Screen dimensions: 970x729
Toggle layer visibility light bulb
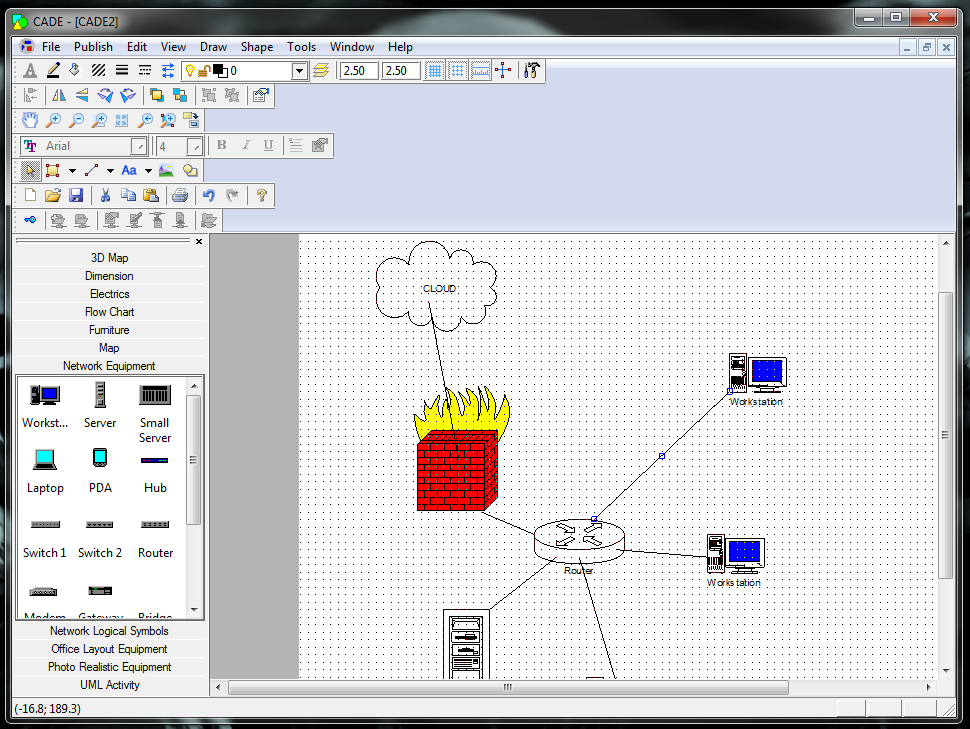[190, 71]
